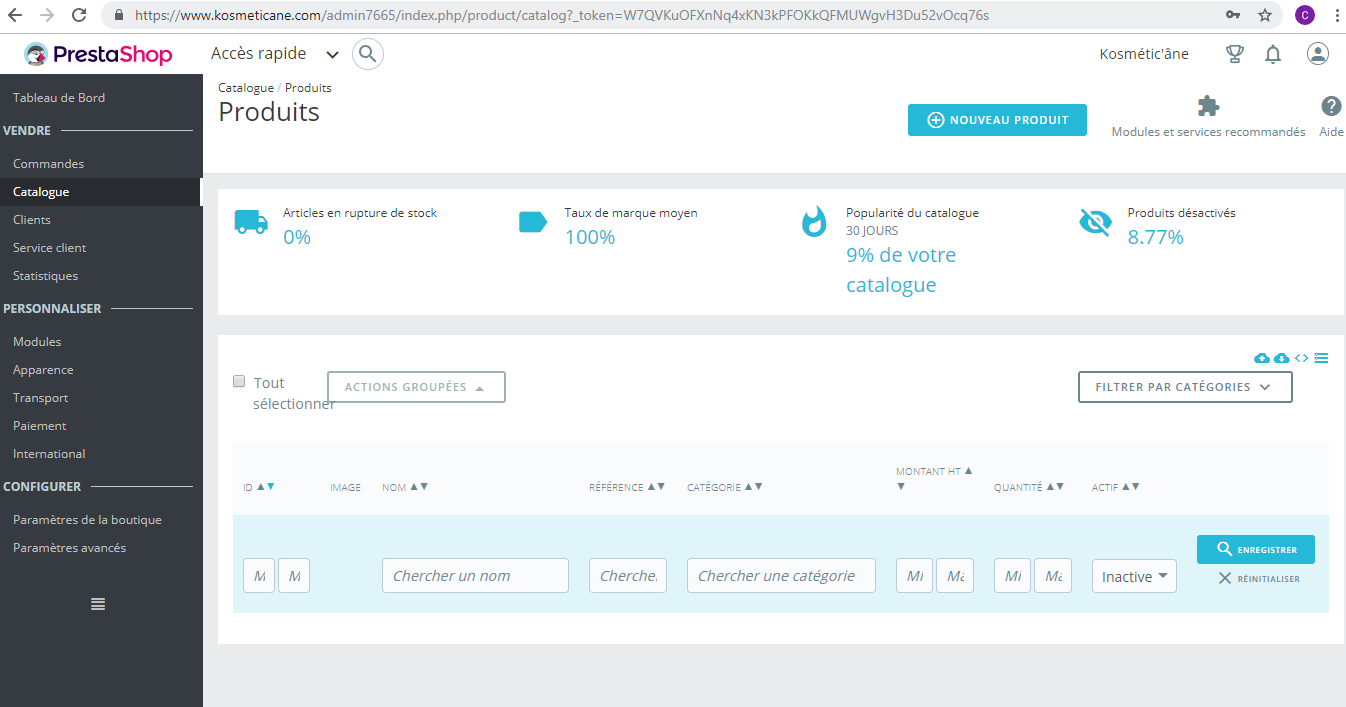Open notifications bell icon

1273,54
